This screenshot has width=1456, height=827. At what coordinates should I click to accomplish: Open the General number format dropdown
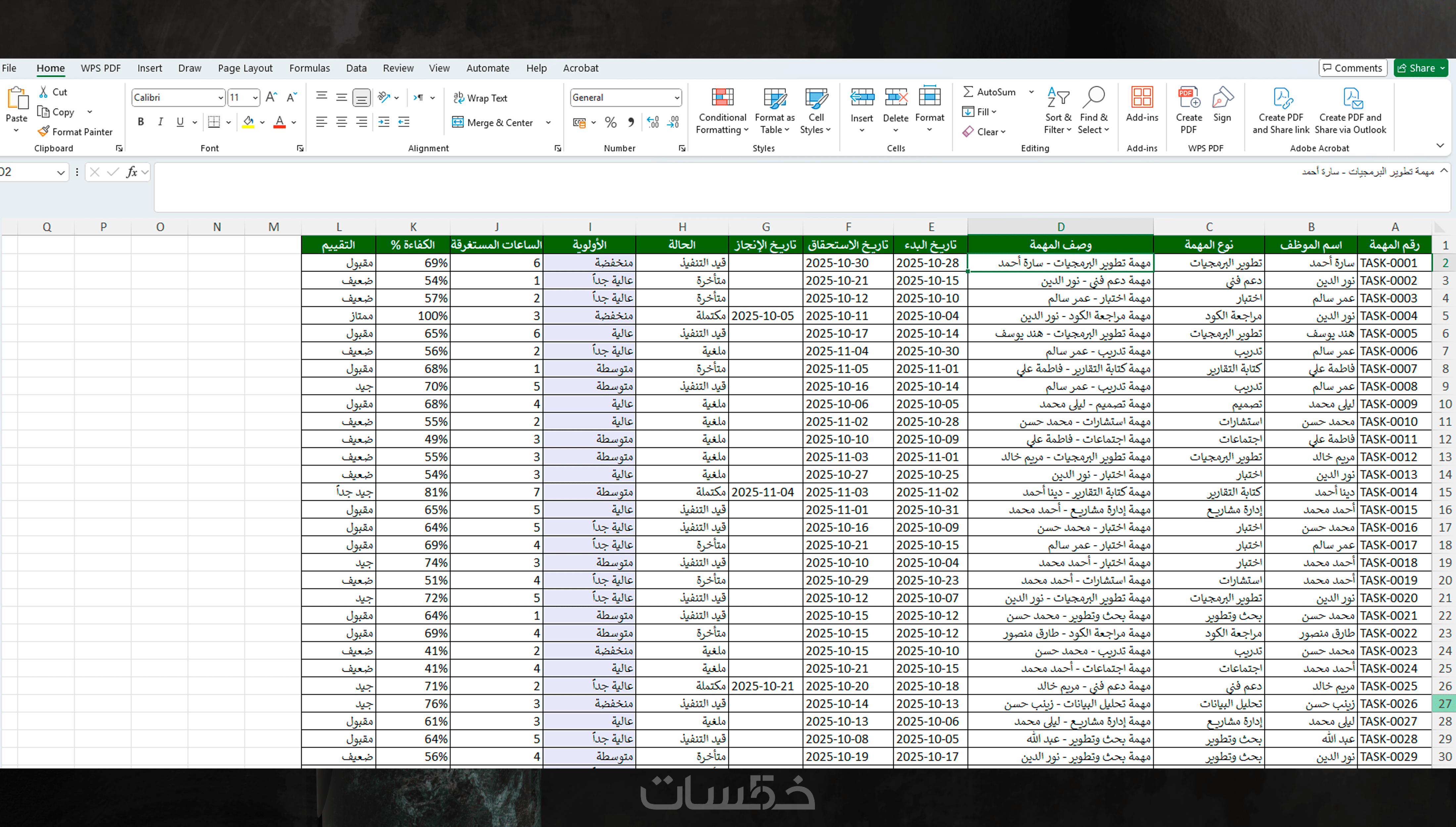[x=677, y=98]
